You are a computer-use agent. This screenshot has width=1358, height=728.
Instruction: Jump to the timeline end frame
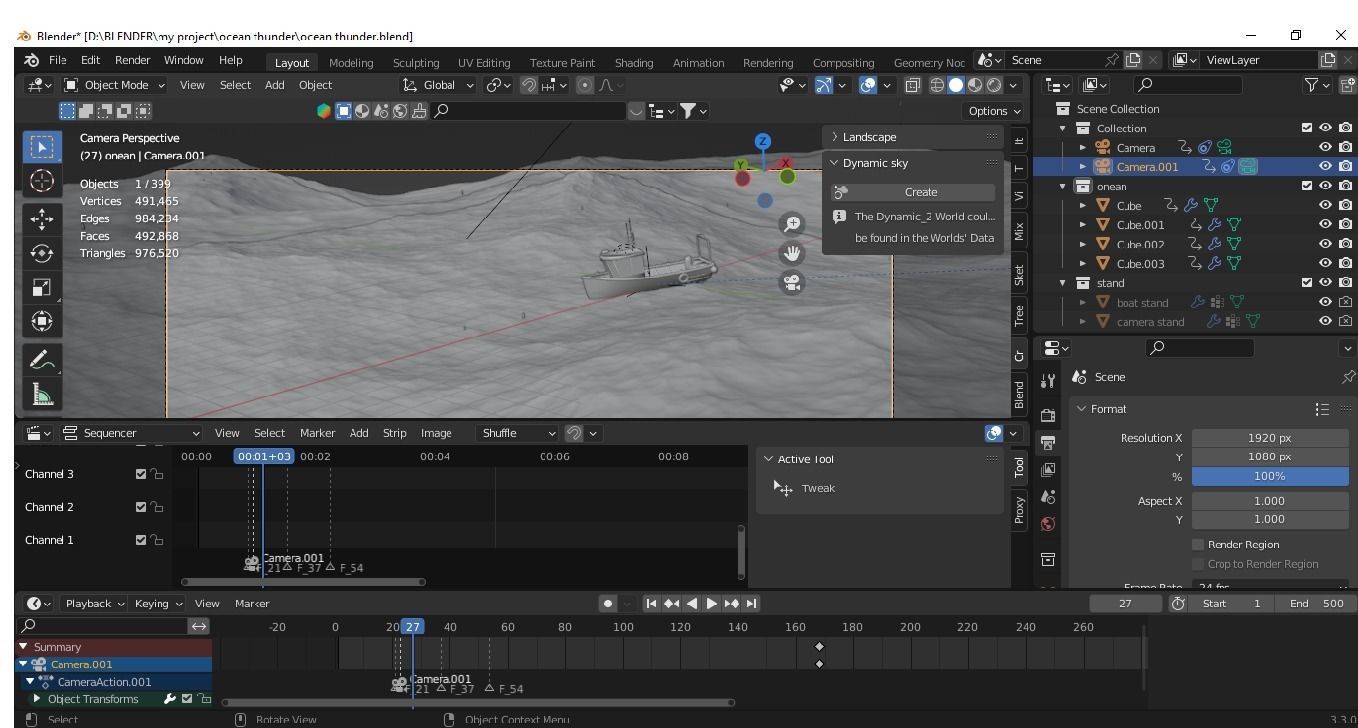pyautogui.click(x=752, y=603)
